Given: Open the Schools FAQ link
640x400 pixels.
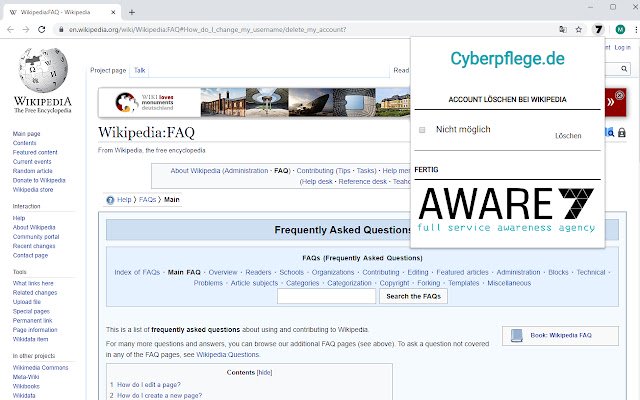Looking at the screenshot, I should [291, 272].
